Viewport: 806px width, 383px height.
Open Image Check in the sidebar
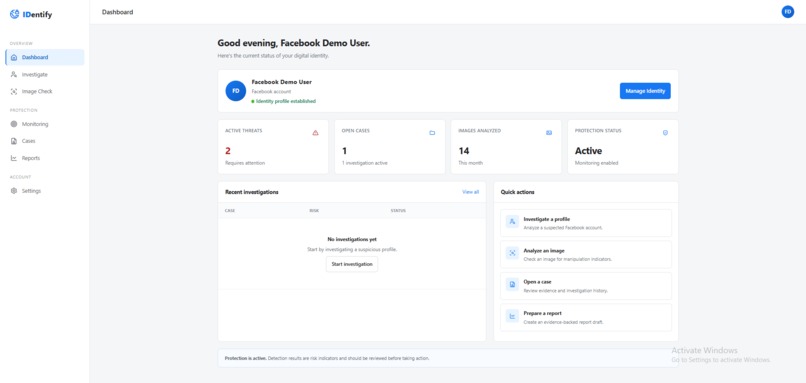(x=45, y=92)
